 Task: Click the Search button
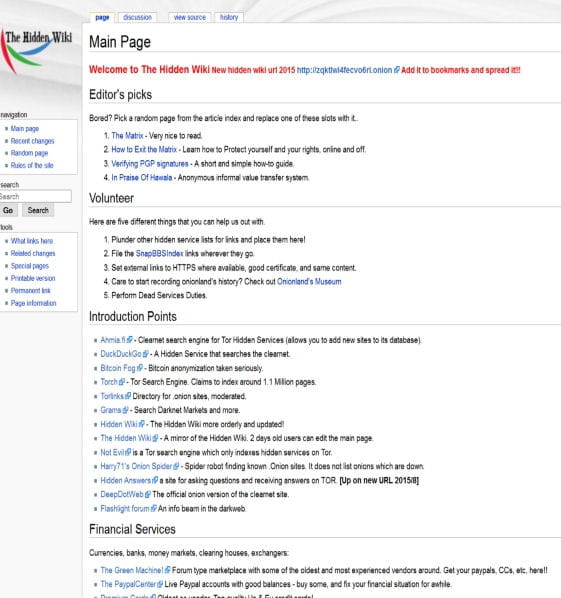(38, 210)
